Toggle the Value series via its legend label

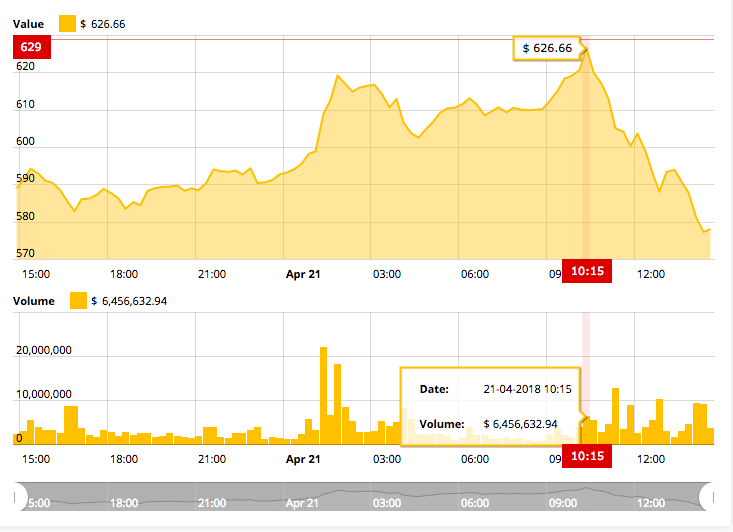click(x=28, y=23)
